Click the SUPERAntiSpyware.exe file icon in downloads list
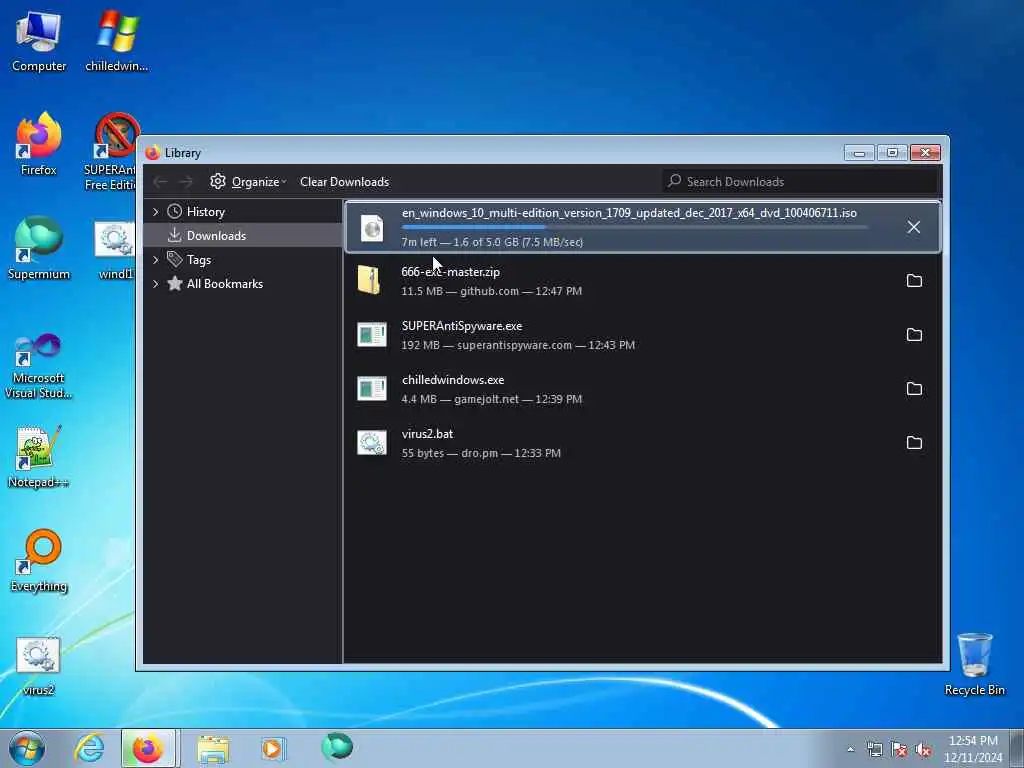This screenshot has width=1024, height=768. tap(372, 335)
